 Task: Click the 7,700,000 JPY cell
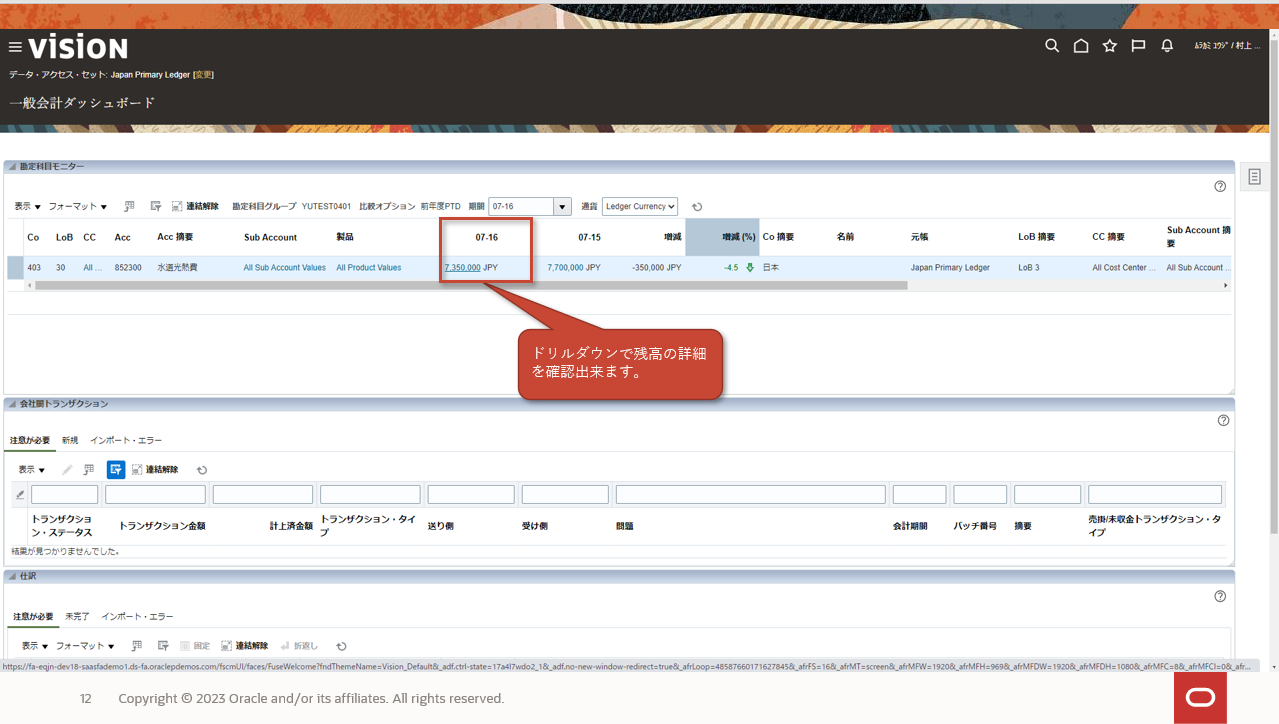tap(574, 268)
